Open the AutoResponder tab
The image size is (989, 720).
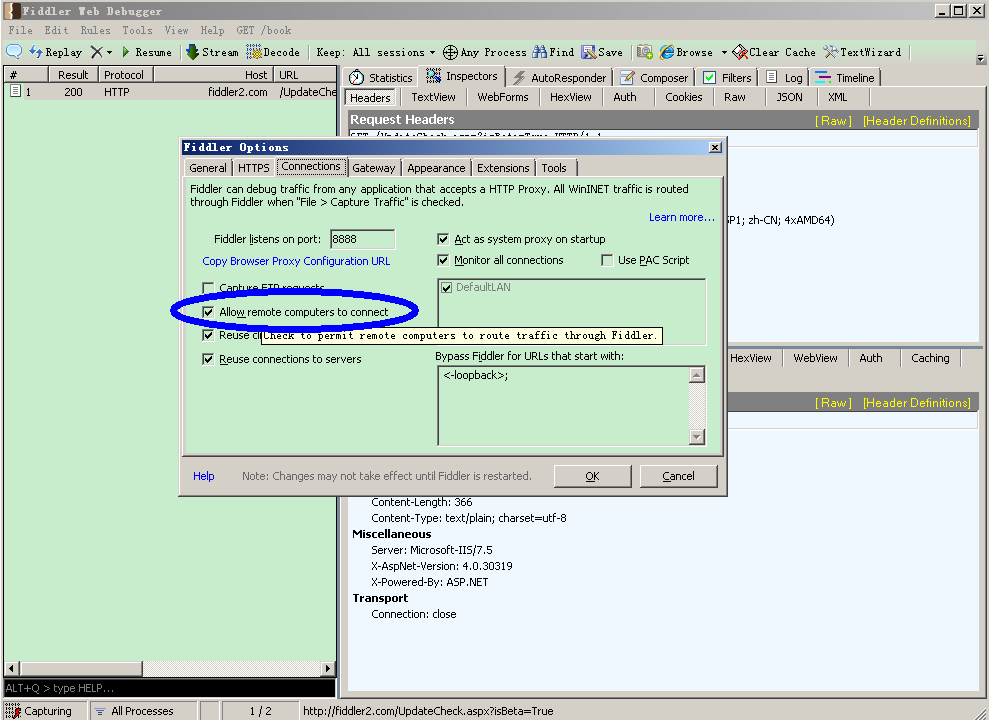[560, 78]
